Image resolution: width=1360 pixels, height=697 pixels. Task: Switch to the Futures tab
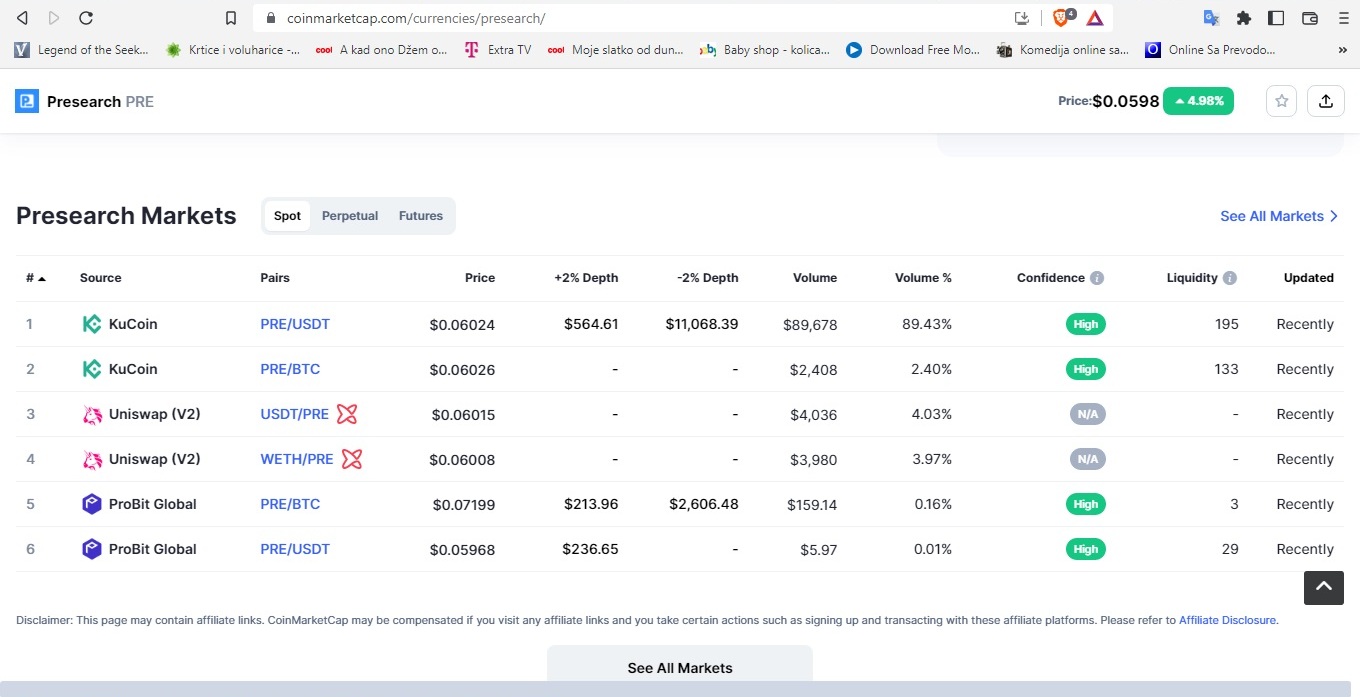421,216
